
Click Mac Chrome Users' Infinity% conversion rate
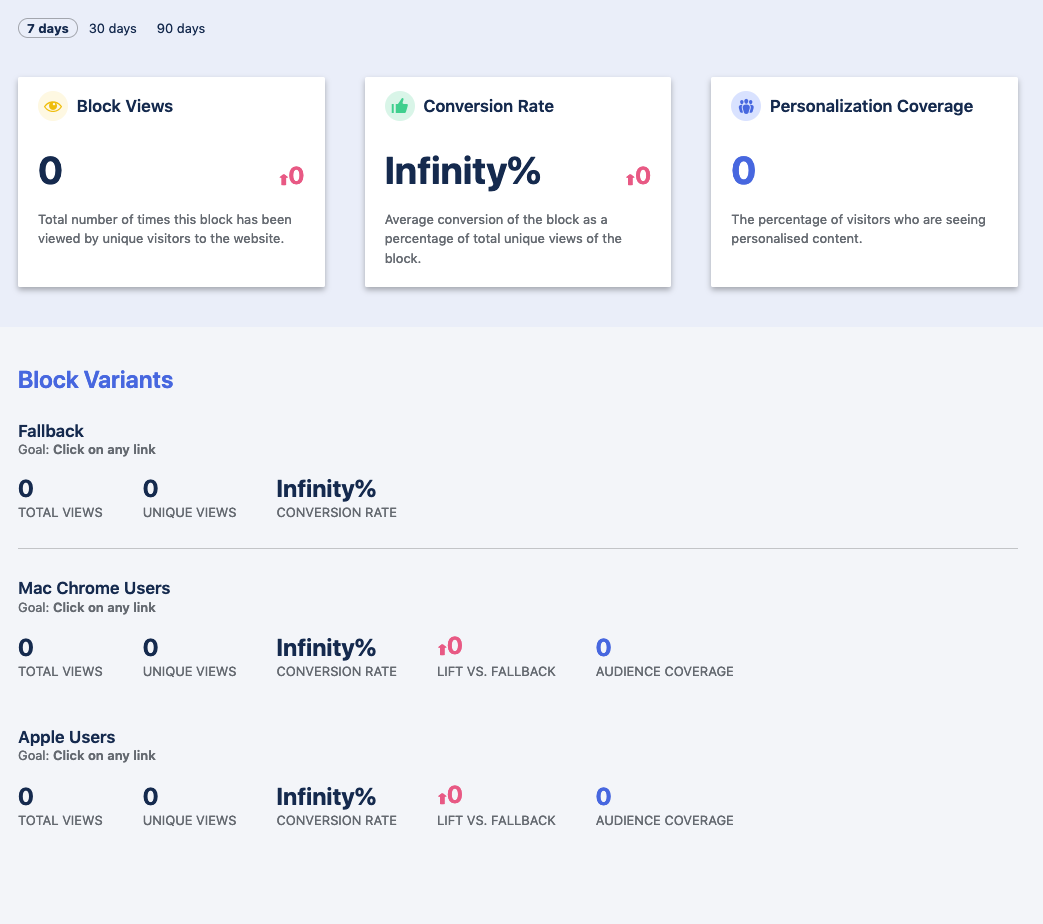[326, 648]
